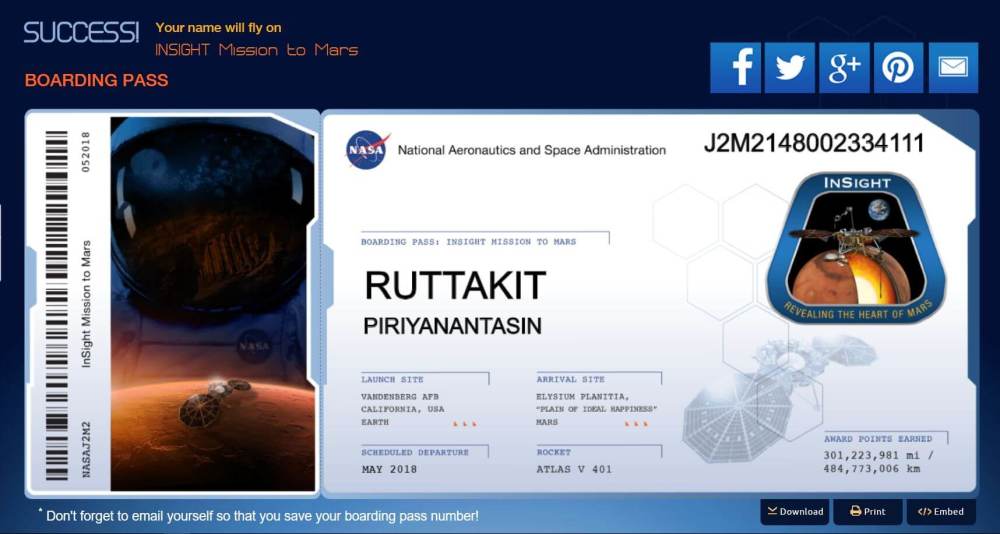
Task: Pin the pass using Pinterest icon
Action: (898, 68)
